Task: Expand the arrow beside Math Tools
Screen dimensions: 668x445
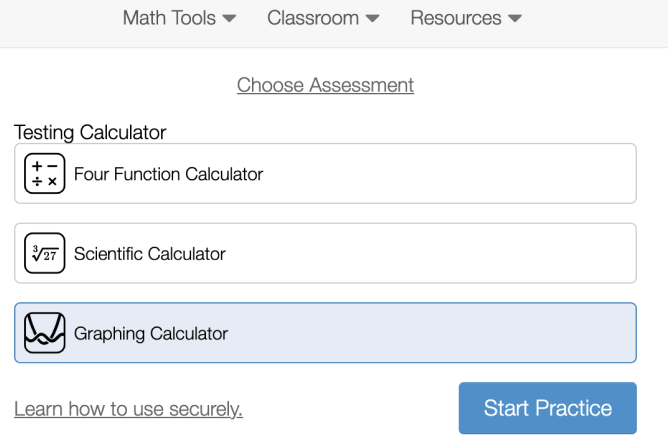Action: pos(229,19)
